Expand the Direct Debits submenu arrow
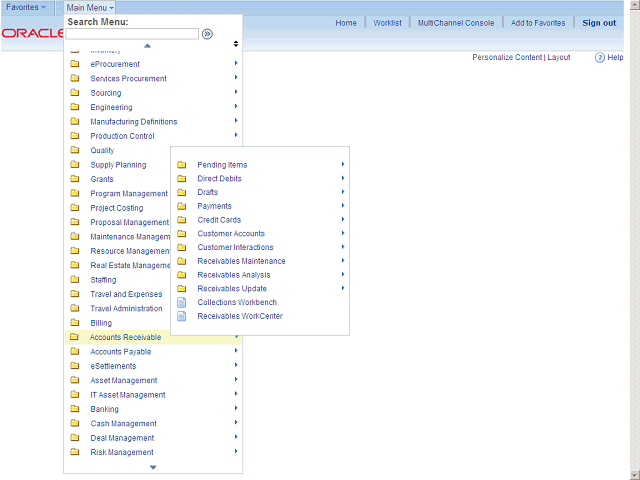640x480 pixels. pyautogui.click(x=342, y=178)
